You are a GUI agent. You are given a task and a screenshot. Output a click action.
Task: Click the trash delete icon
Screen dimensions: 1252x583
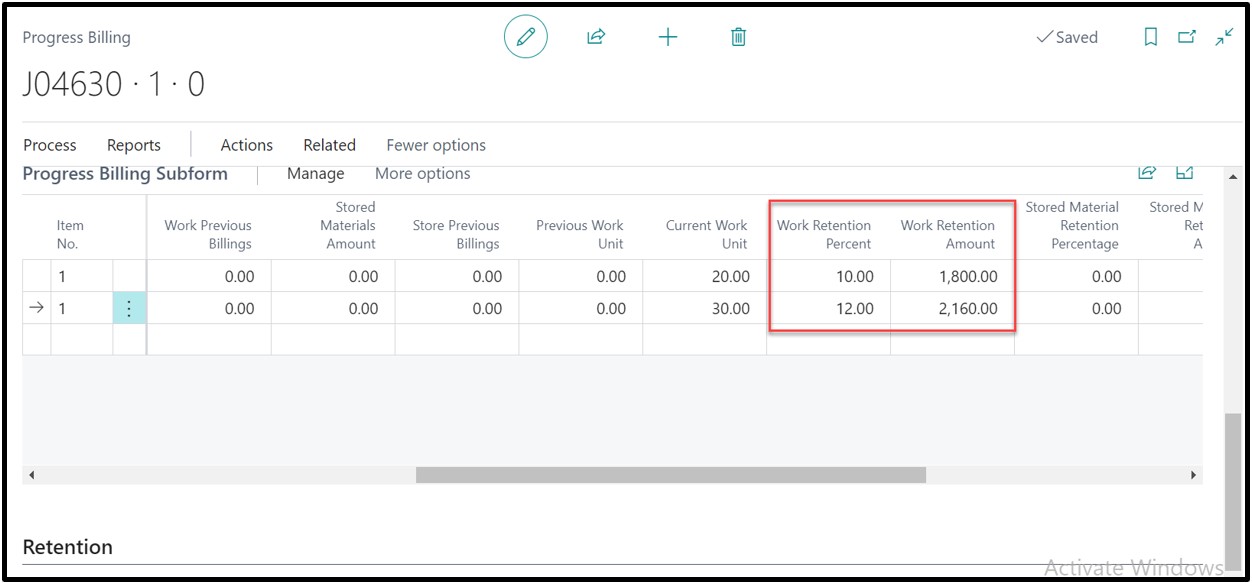click(738, 37)
